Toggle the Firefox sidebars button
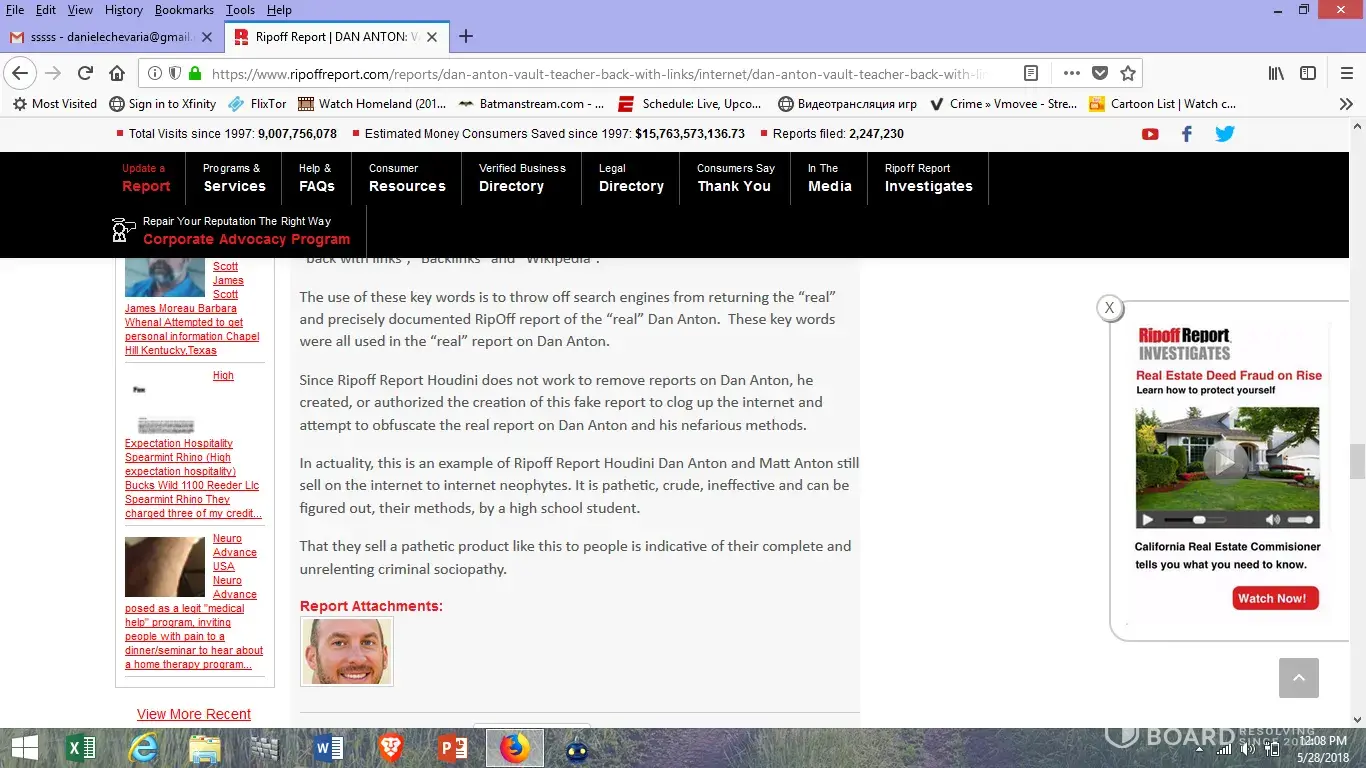The image size is (1366, 768). (x=1308, y=73)
